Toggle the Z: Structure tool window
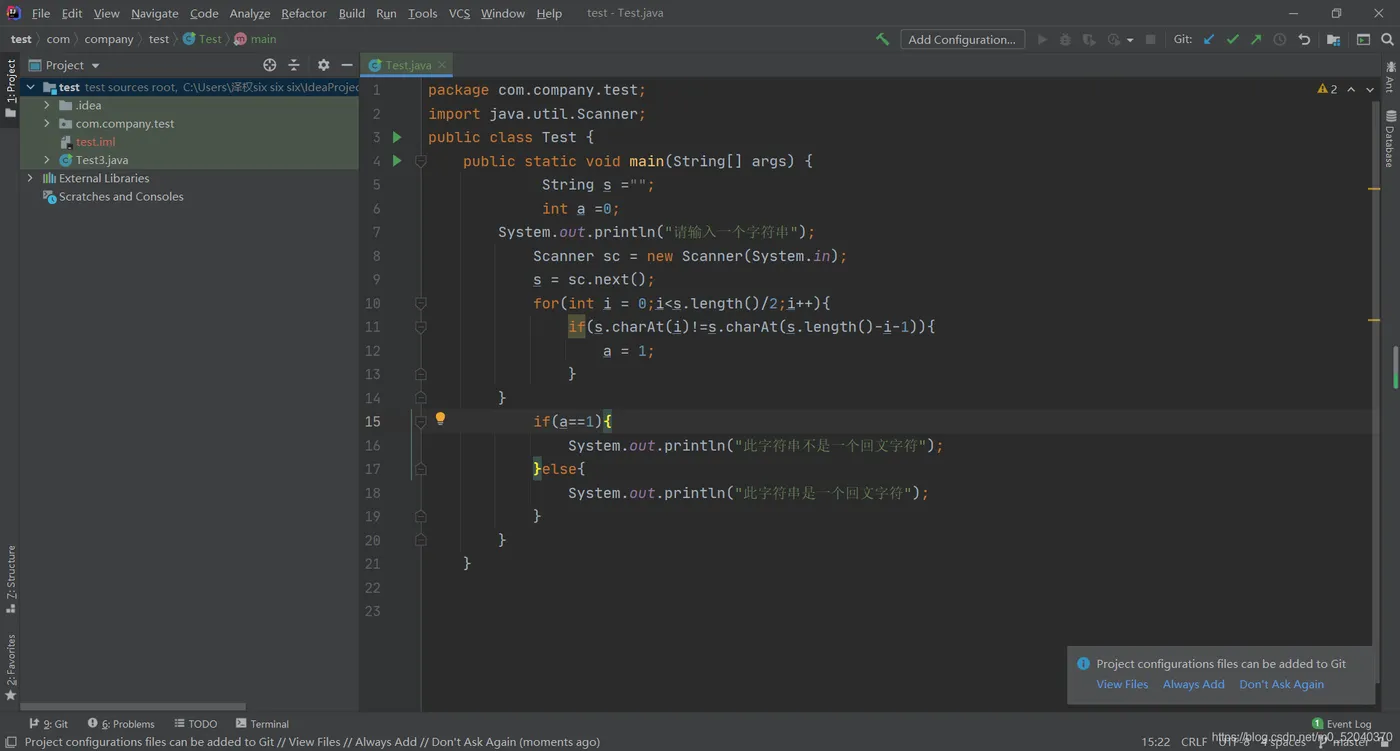 tap(11, 579)
